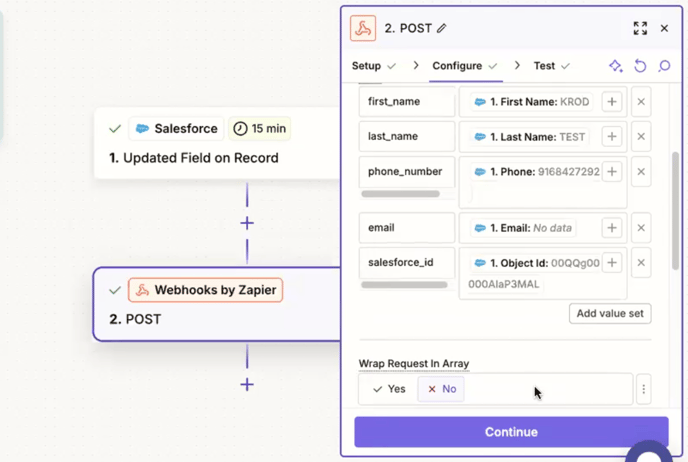
Task: Click the 1. First Name Salesforce pill
Action: pos(531,102)
